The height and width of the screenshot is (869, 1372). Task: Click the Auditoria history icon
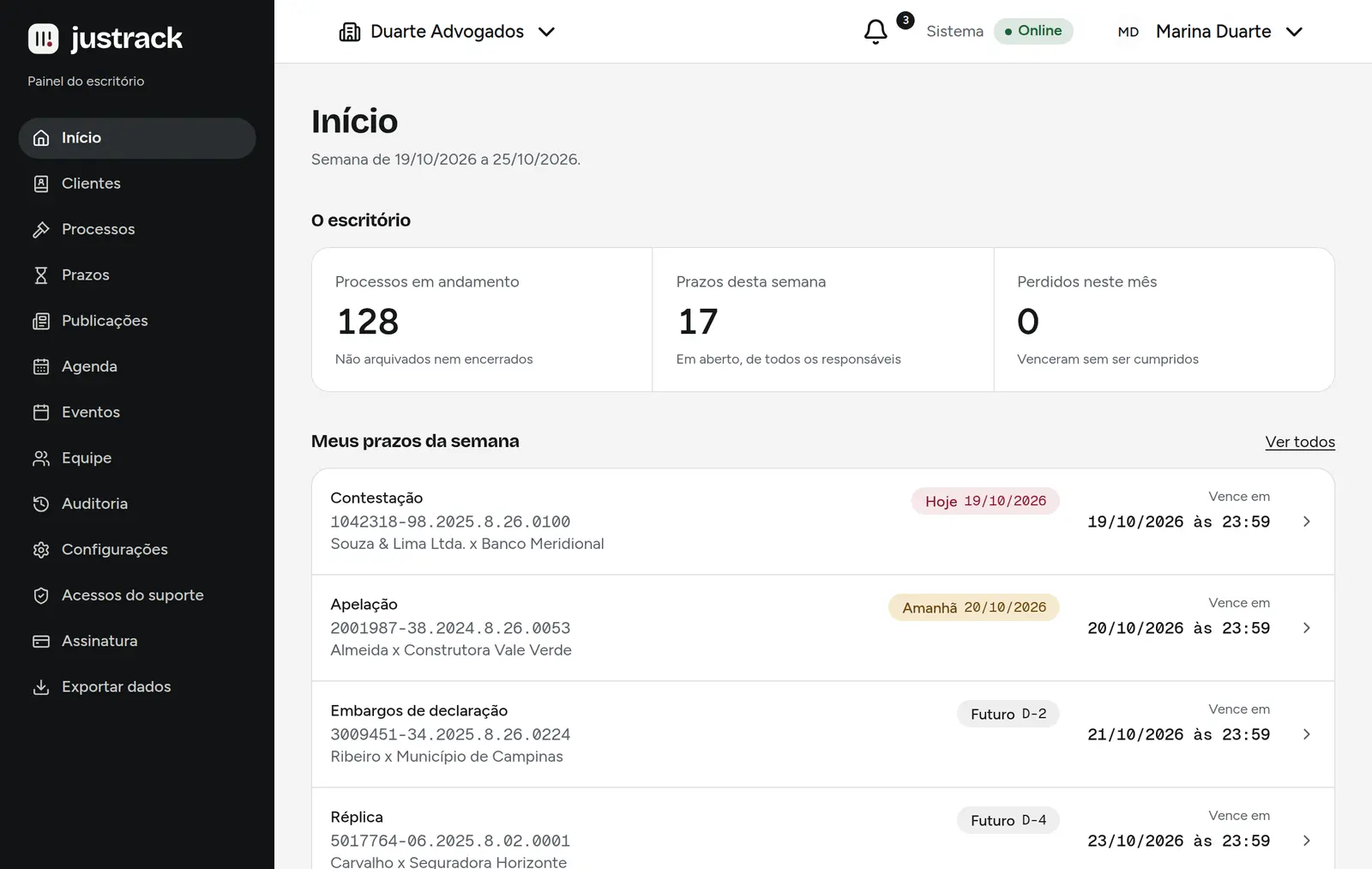(x=41, y=504)
